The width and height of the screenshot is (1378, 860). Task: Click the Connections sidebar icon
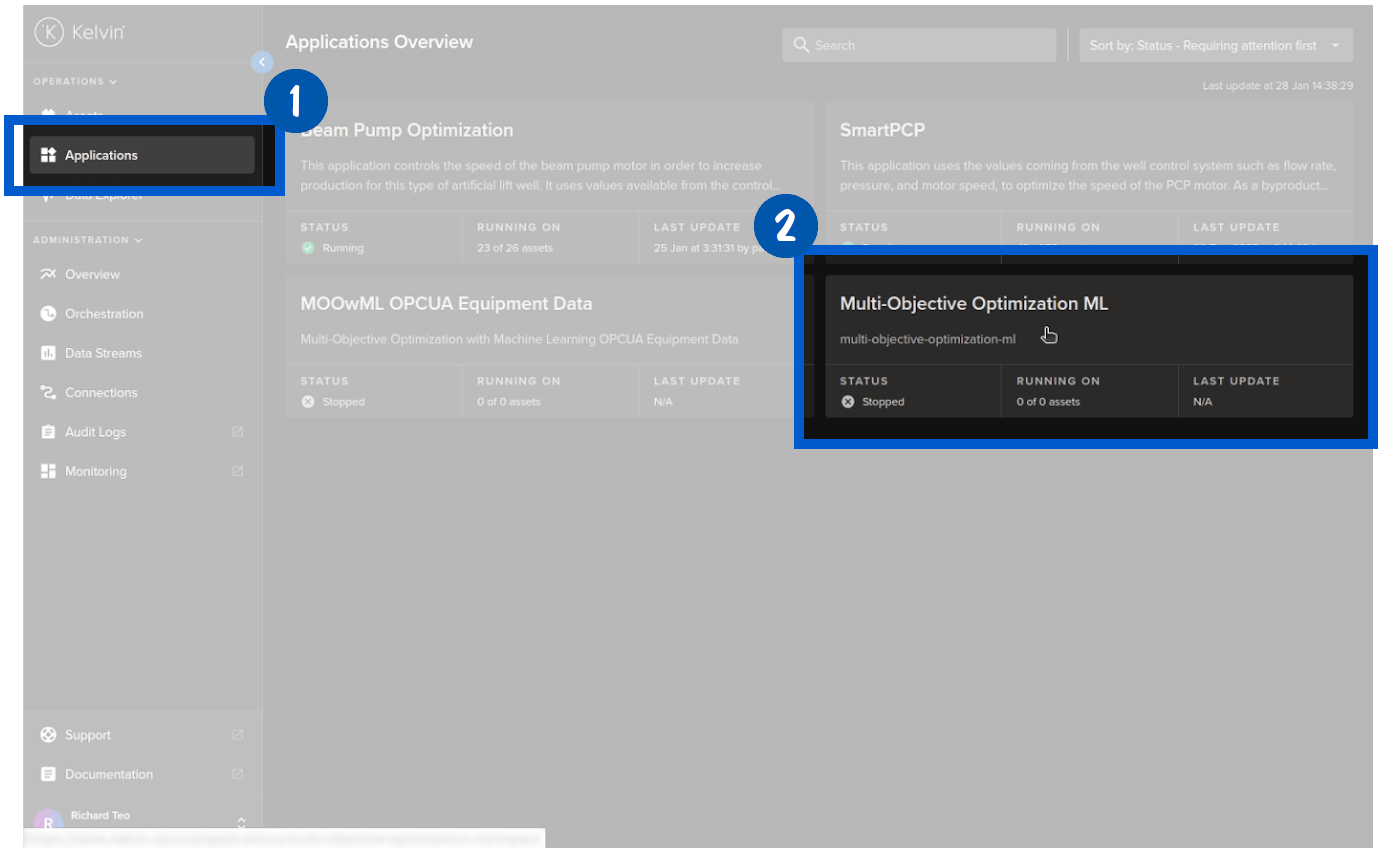48,393
